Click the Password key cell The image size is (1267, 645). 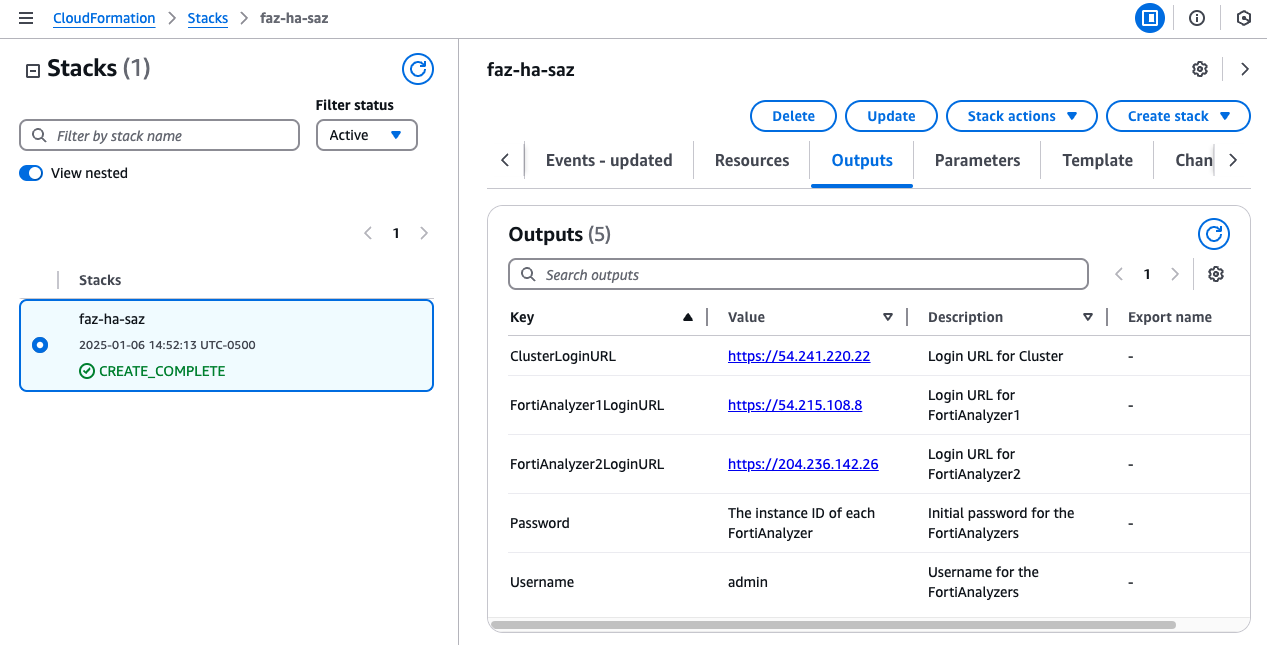(x=540, y=523)
